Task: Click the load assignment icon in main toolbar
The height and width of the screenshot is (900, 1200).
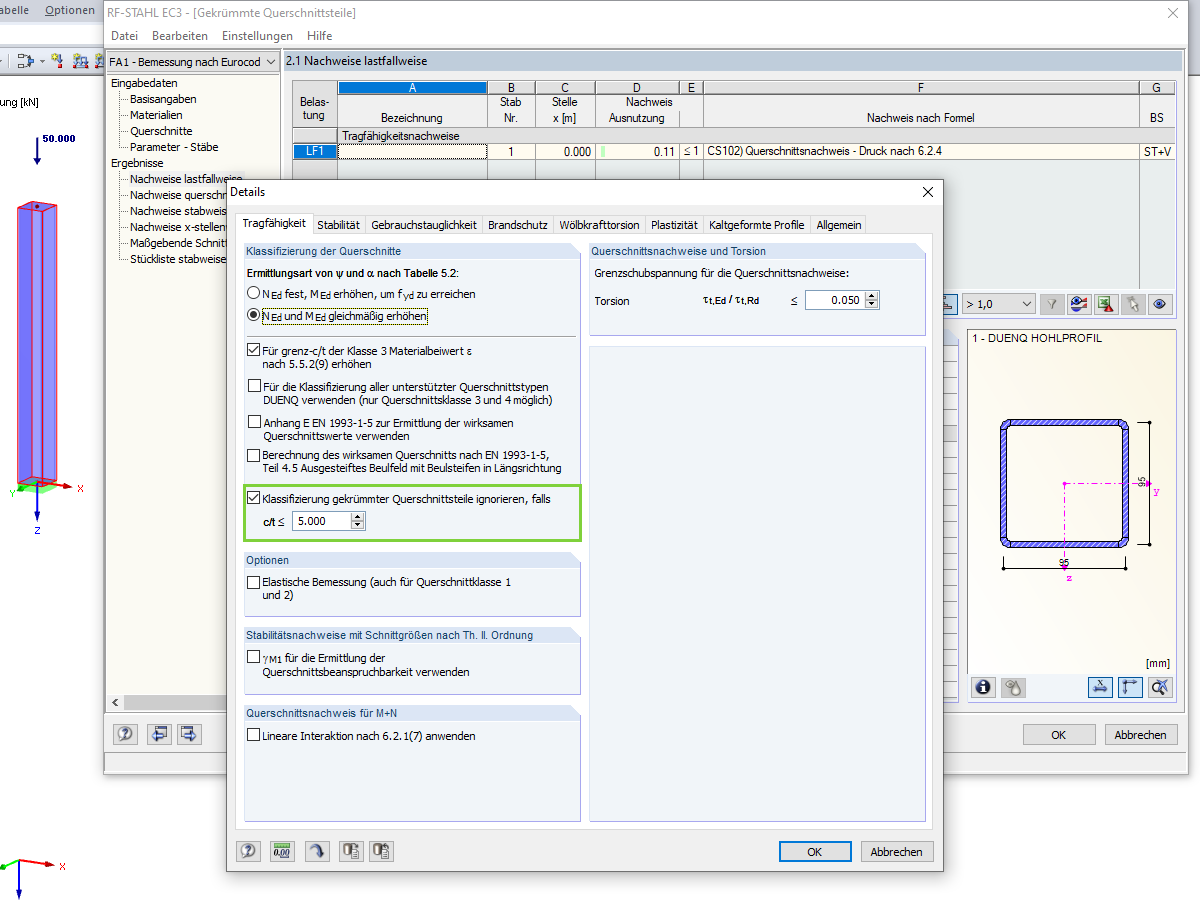Action: (x=26, y=61)
